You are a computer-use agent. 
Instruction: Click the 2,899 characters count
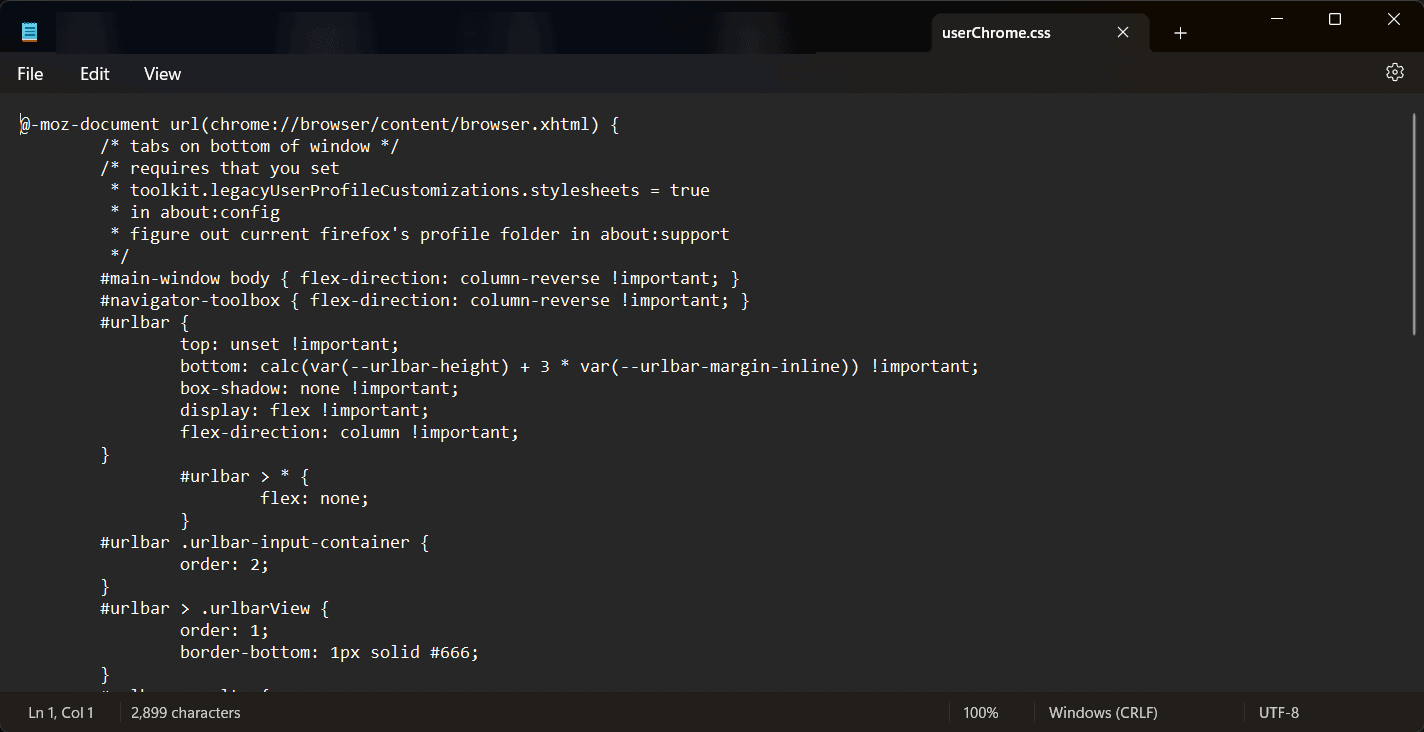pyautogui.click(x=186, y=713)
